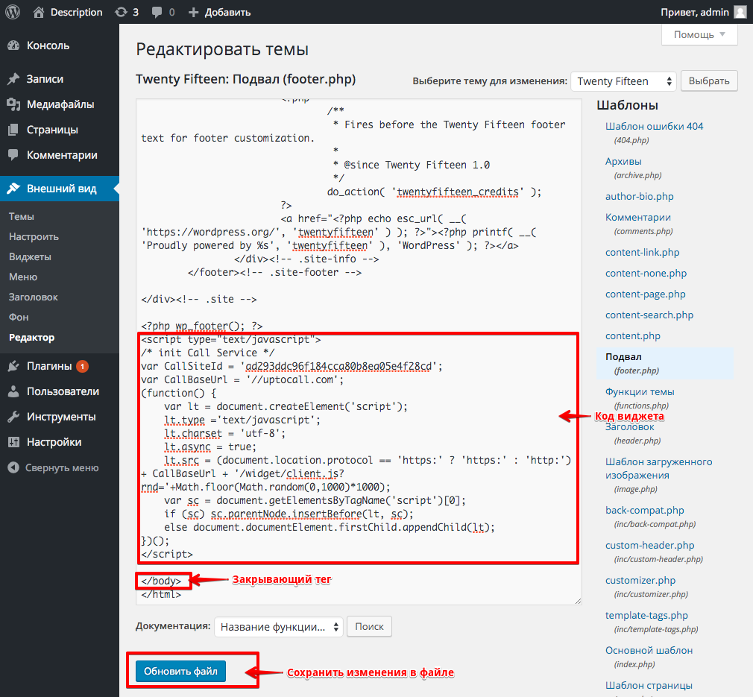Open custom-header.php template

pyautogui.click(x=650, y=546)
